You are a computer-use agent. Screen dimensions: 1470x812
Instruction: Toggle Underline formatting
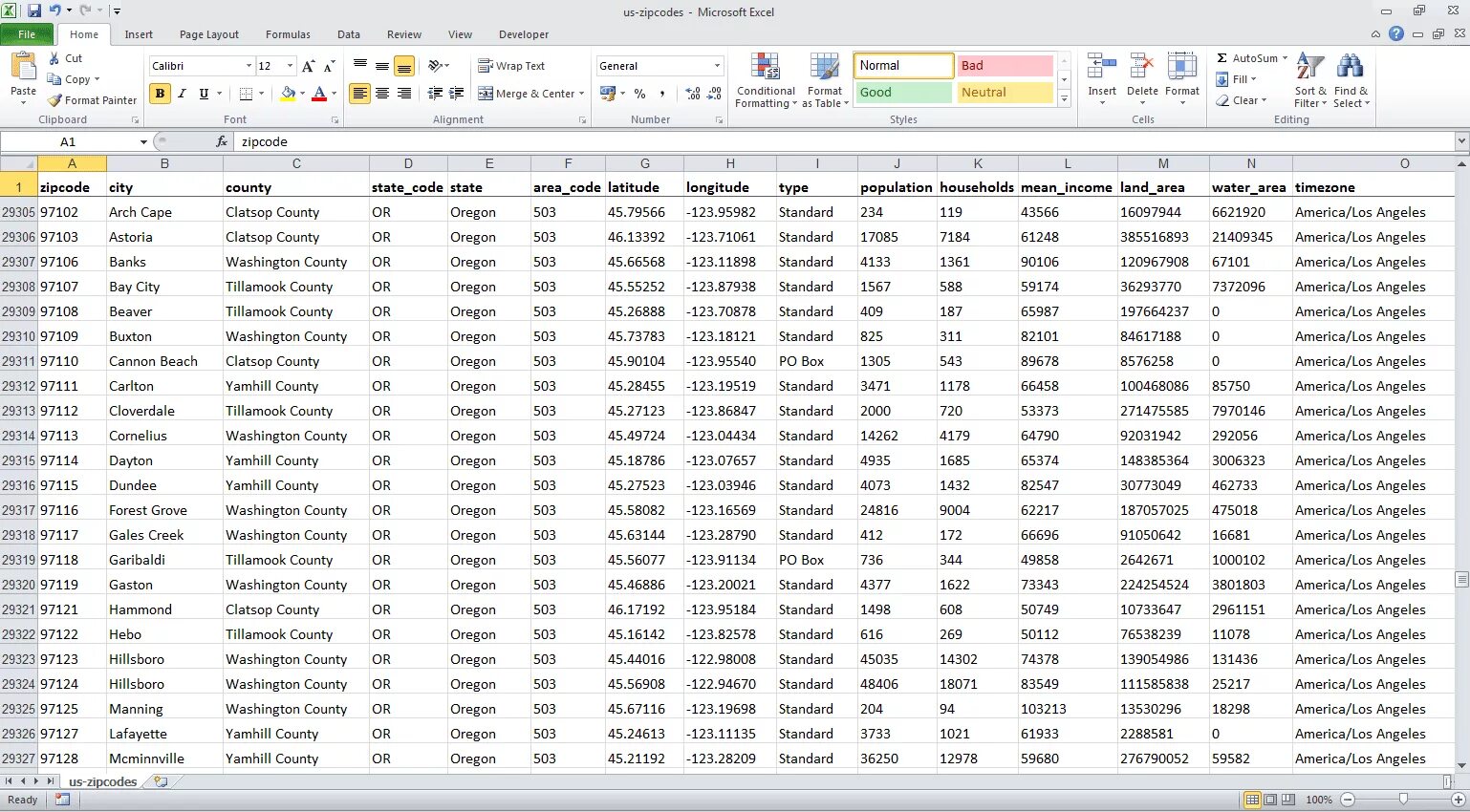(x=204, y=94)
